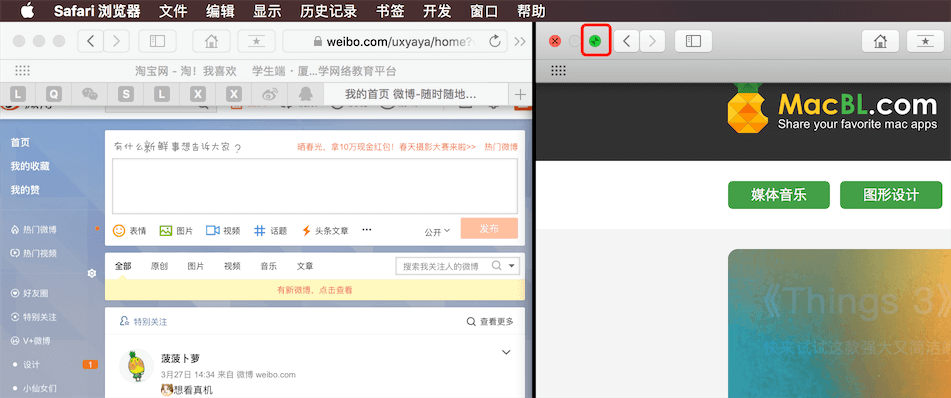Image resolution: width=951 pixels, height=398 pixels.
Task: Open the home page in the MacBL window
Action: (x=881, y=41)
